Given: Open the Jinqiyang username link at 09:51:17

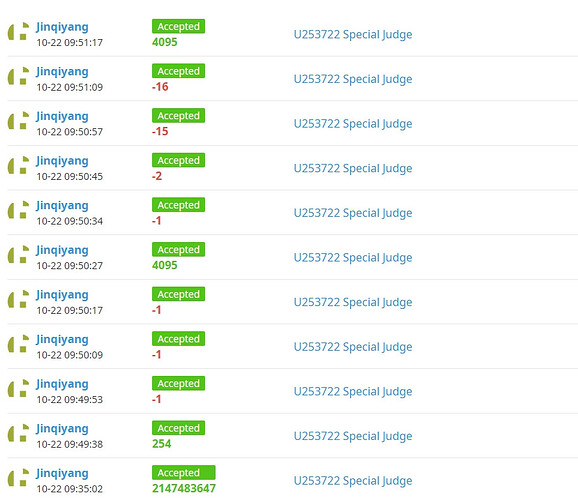Looking at the screenshot, I should (62, 27).
